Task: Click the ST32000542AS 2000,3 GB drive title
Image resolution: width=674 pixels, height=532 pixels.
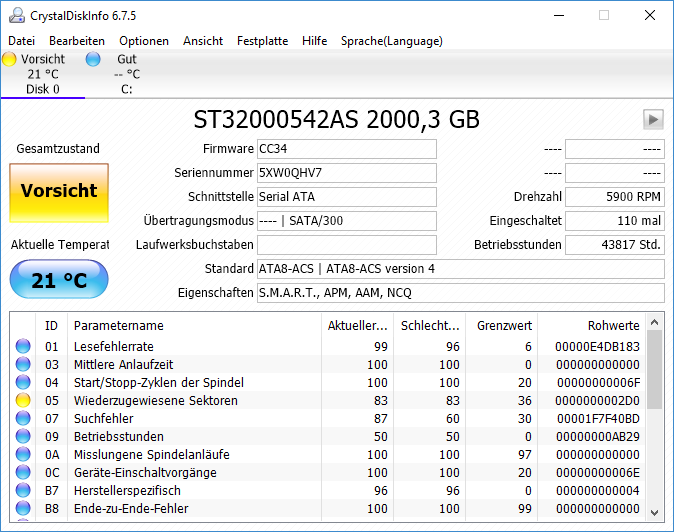Action: tap(337, 119)
